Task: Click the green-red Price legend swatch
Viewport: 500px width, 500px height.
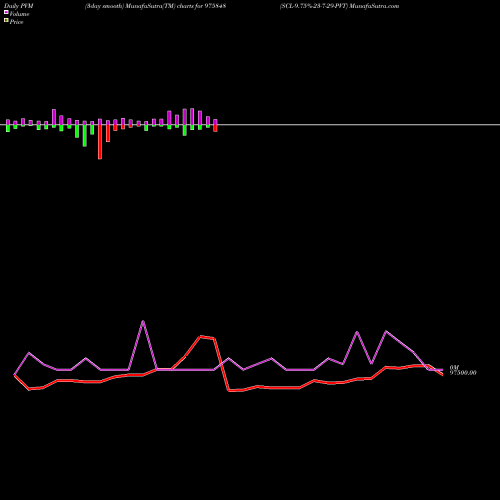Action: tap(6, 20)
